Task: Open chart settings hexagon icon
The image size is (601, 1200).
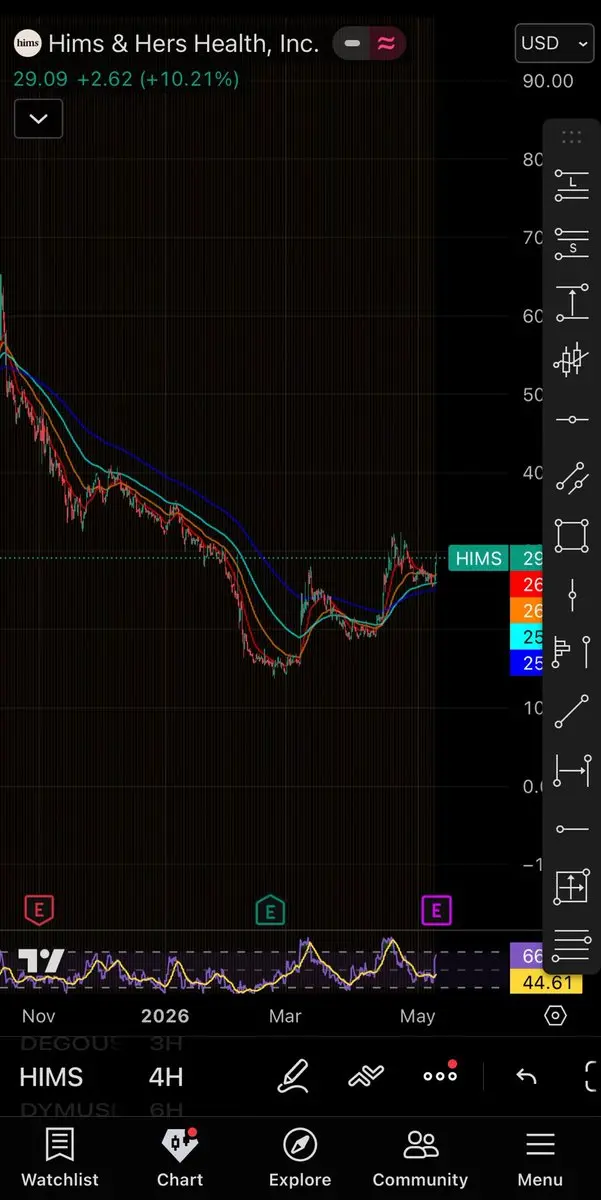Action: tap(555, 1016)
